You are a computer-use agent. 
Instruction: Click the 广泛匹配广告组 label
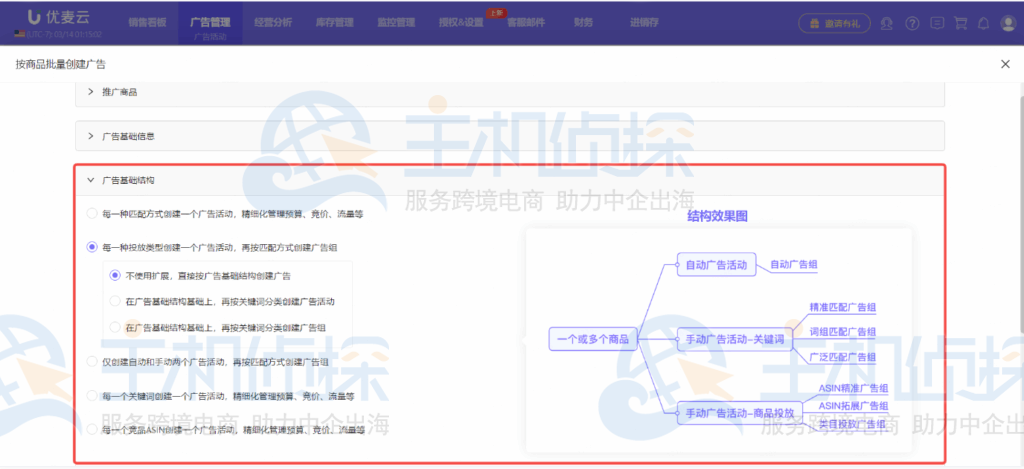click(842, 357)
